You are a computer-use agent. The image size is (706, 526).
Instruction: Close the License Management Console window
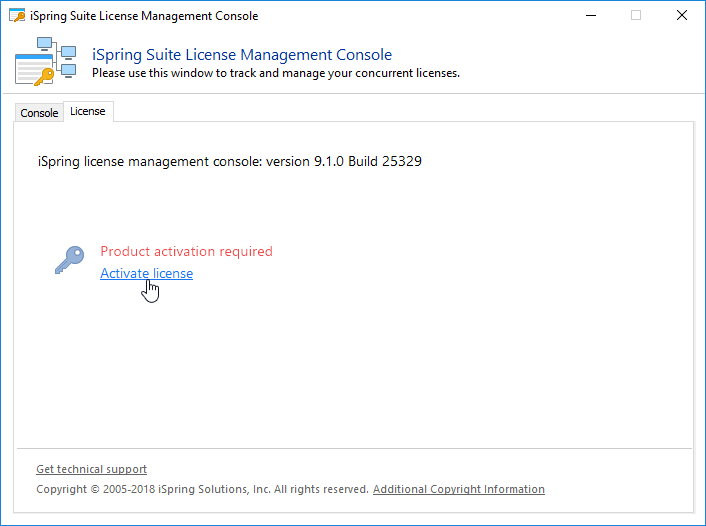pos(682,16)
